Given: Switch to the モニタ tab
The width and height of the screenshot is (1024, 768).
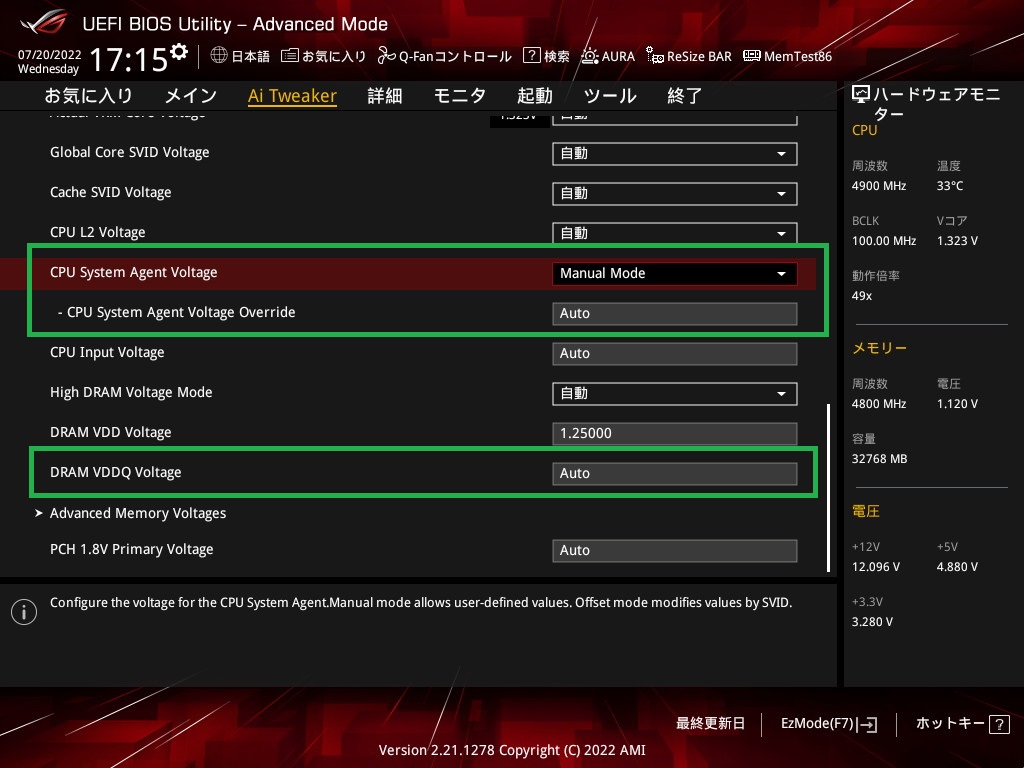Looking at the screenshot, I should (x=459, y=96).
